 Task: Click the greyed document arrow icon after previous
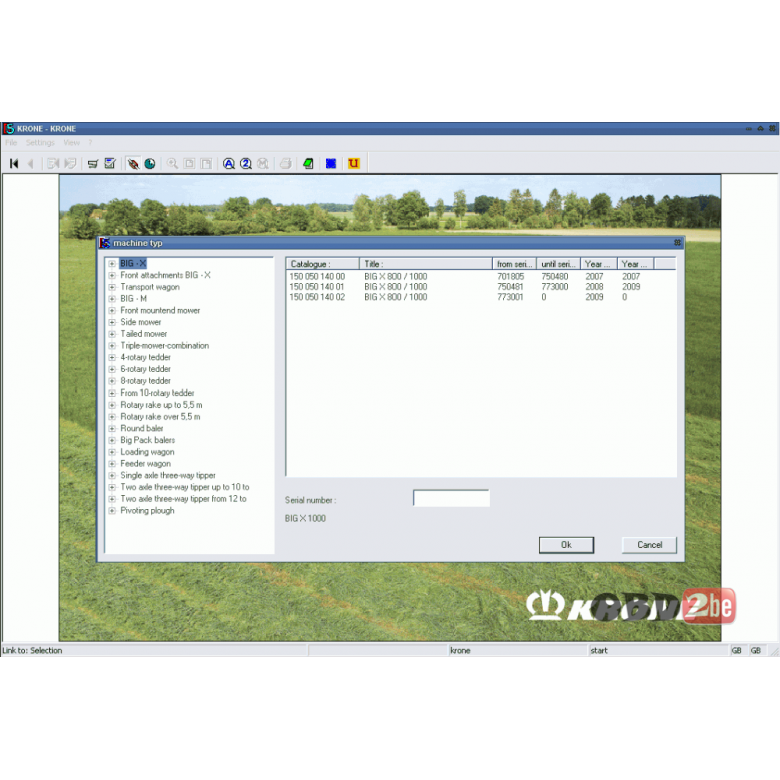(x=53, y=163)
